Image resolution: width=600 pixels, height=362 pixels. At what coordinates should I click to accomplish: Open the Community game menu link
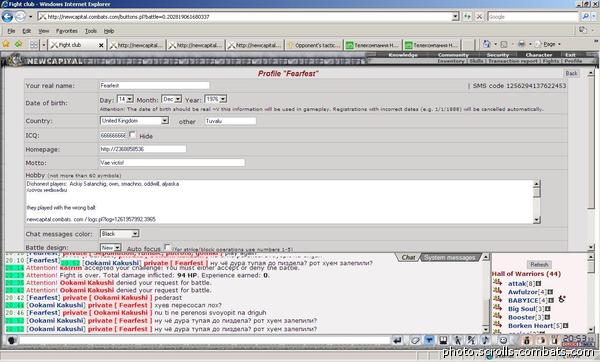pyautogui.click(x=453, y=55)
